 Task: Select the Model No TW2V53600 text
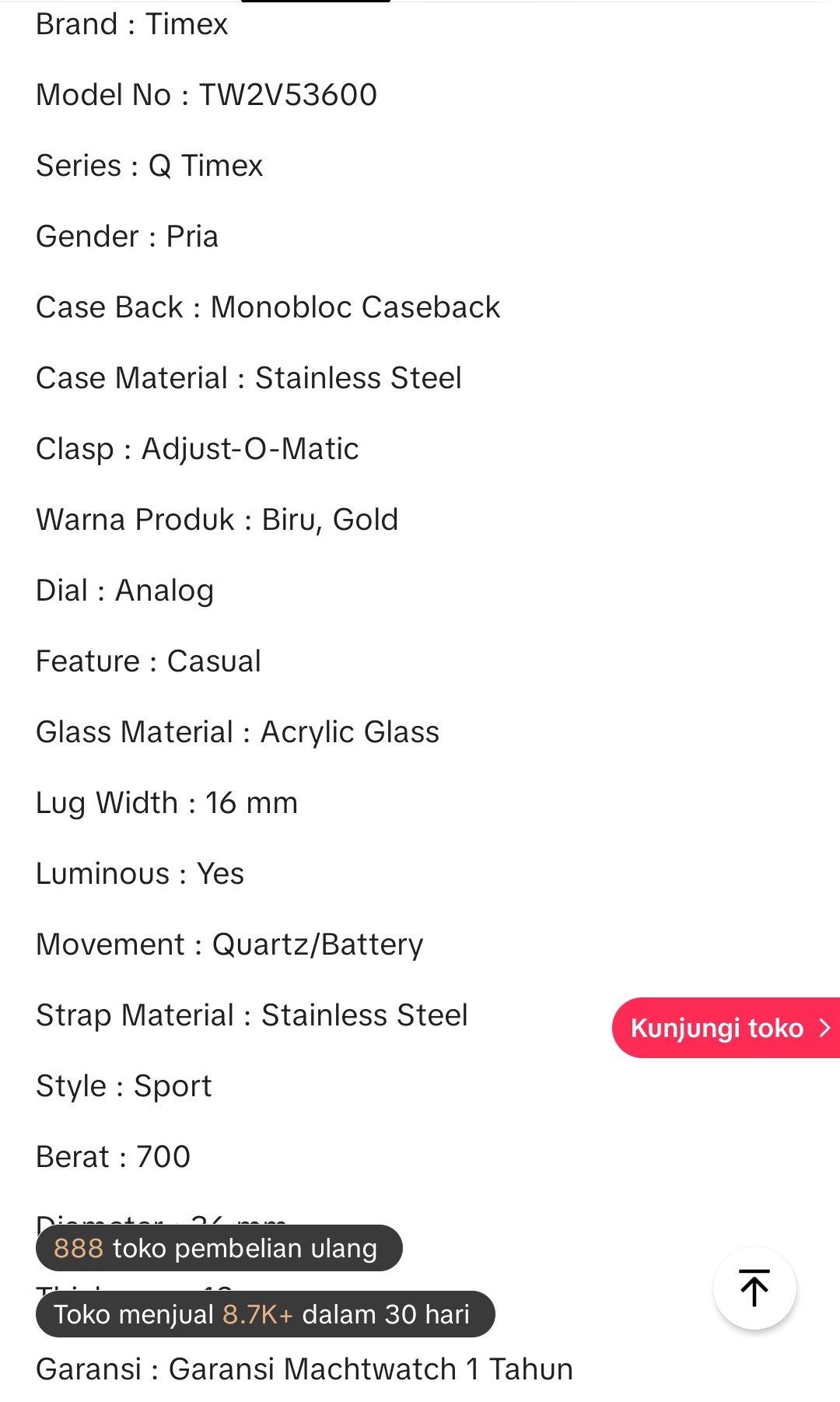[206, 95]
